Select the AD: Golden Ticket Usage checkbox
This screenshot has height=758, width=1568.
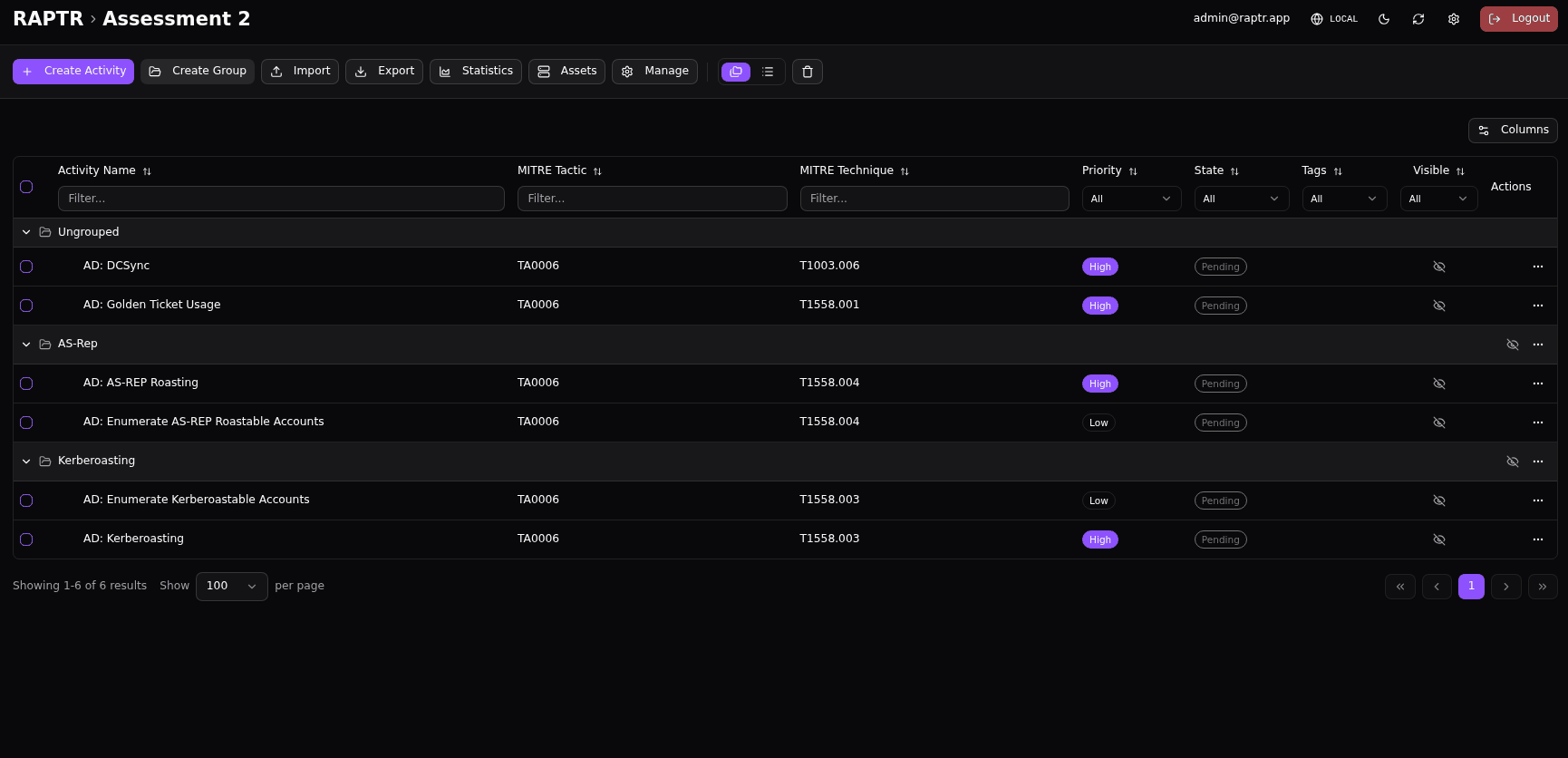pos(26,306)
